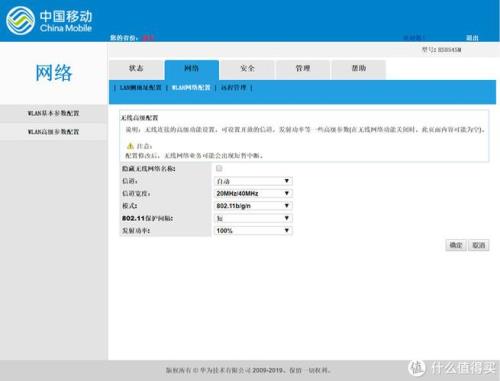Switch to the 管理 tab

[303, 69]
